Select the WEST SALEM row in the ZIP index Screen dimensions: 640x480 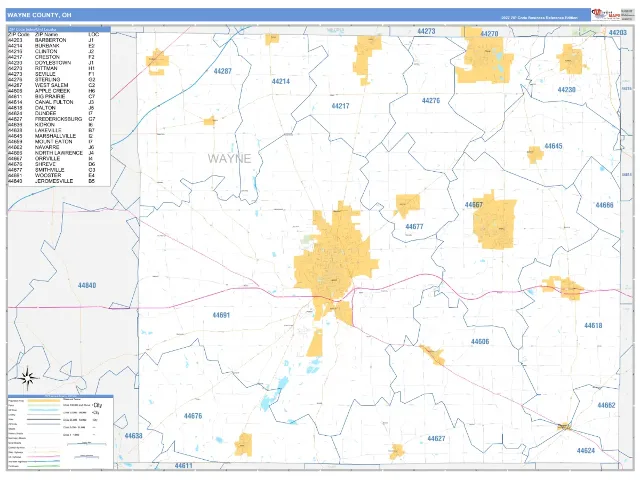51,85
